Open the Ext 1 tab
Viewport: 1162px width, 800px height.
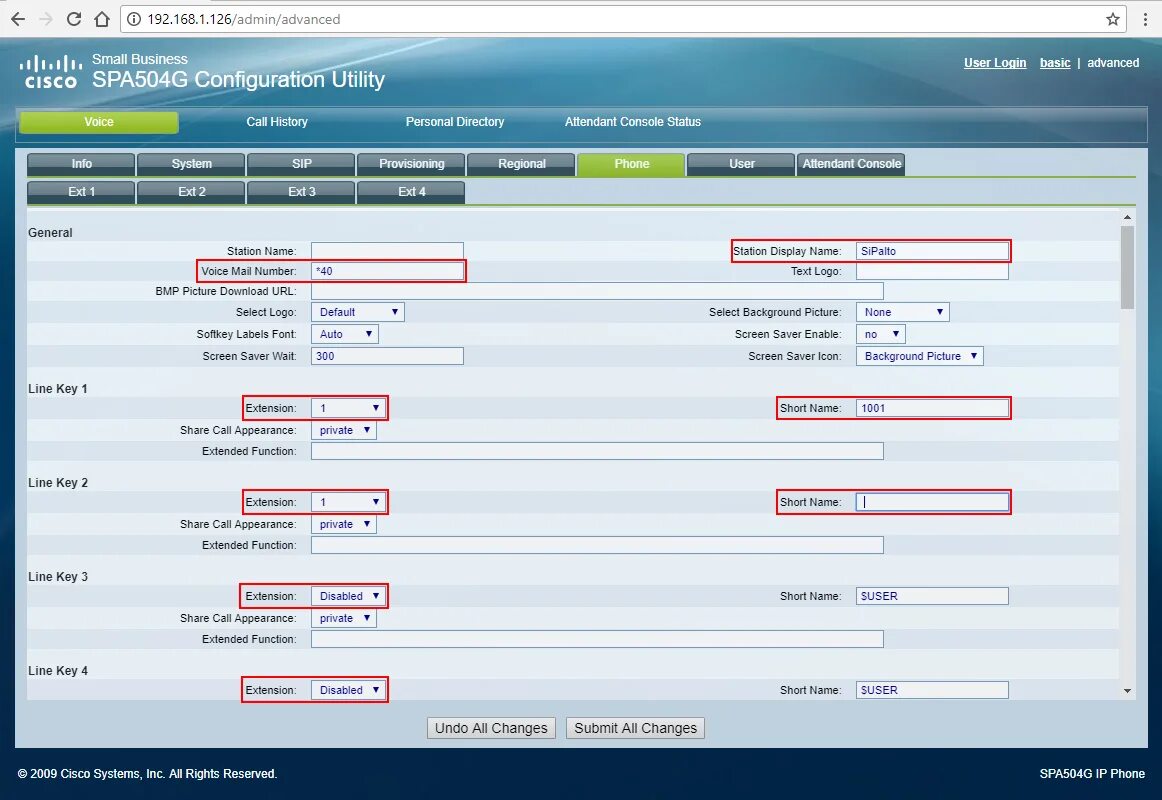(x=82, y=192)
